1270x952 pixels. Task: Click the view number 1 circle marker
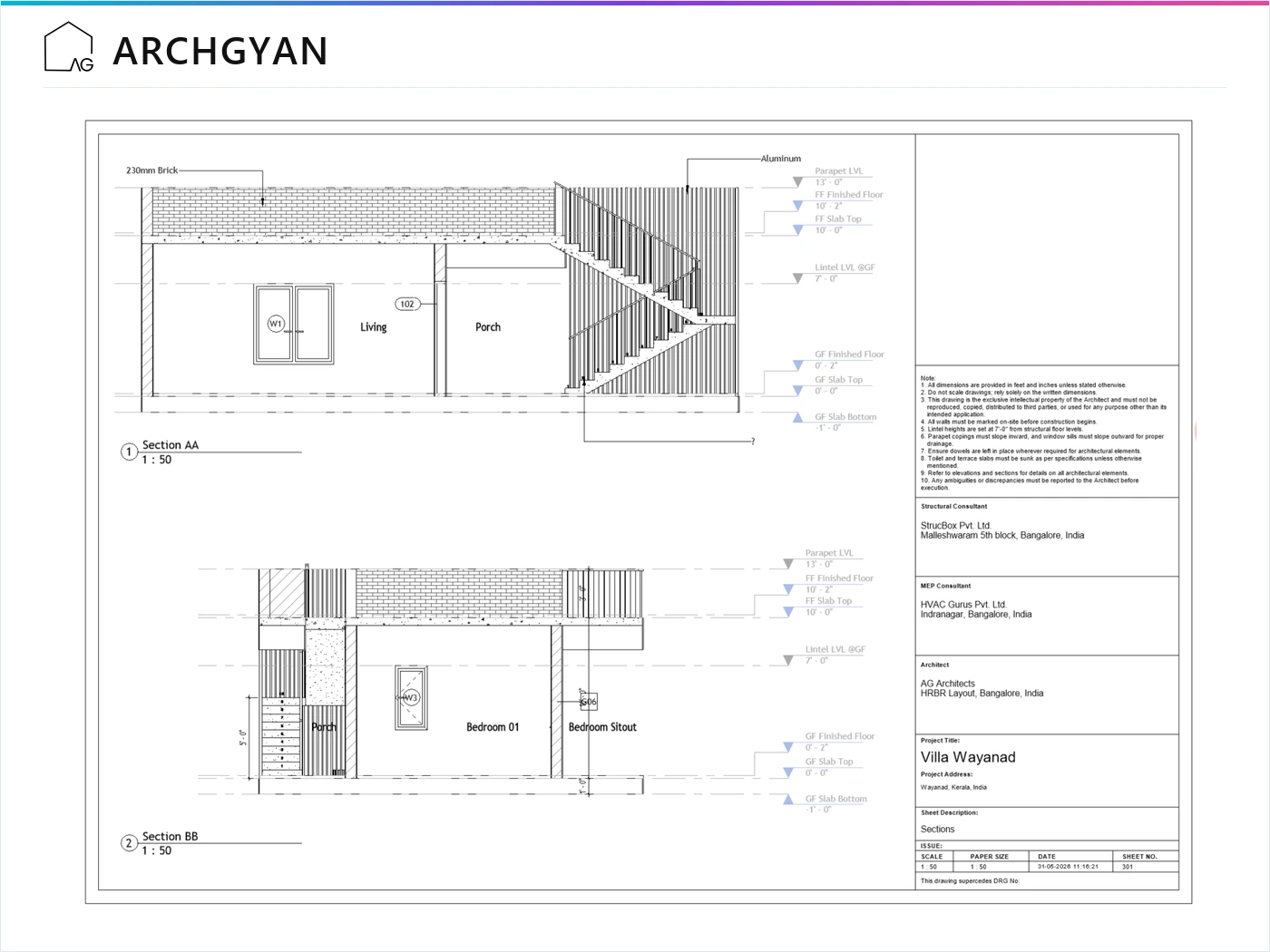130,452
